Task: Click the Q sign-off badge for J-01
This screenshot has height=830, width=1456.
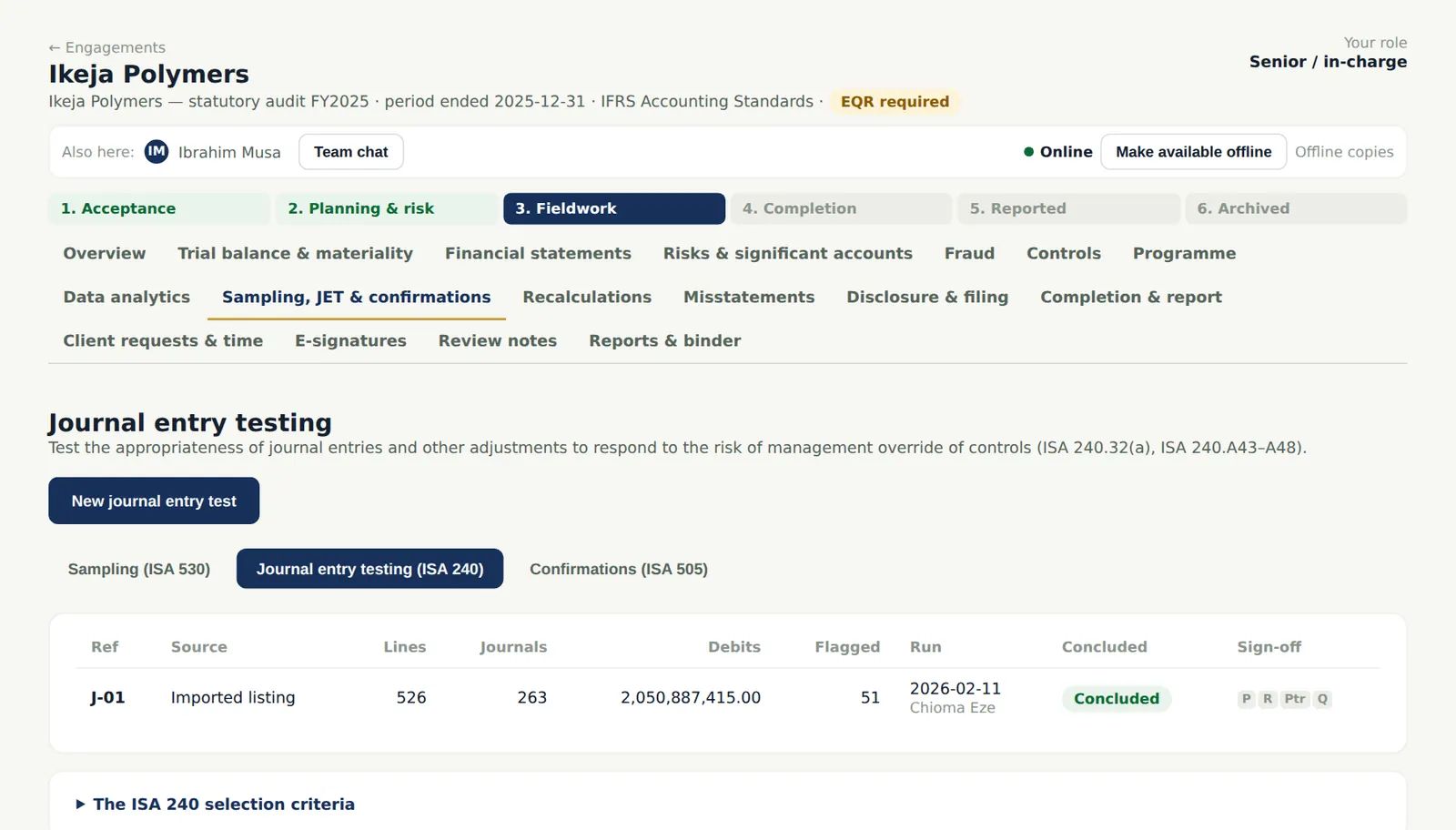Action: point(1322,699)
